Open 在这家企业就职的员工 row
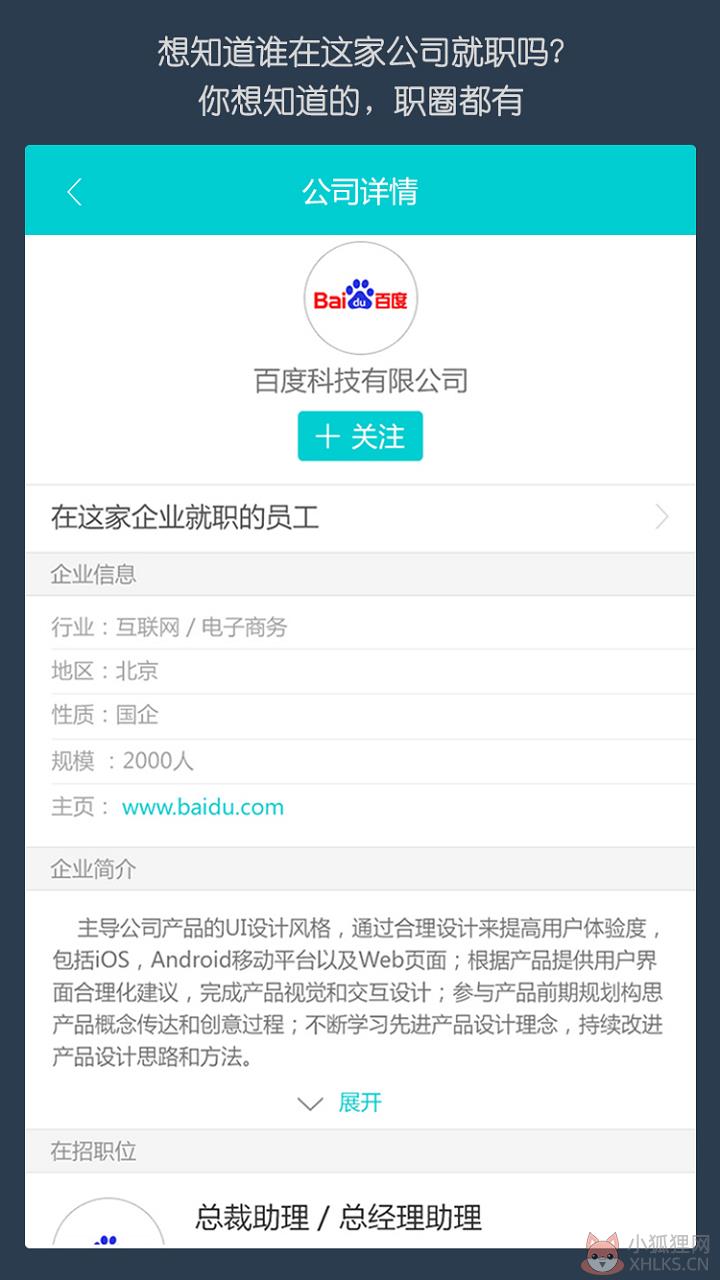720x1280 pixels. pos(360,518)
